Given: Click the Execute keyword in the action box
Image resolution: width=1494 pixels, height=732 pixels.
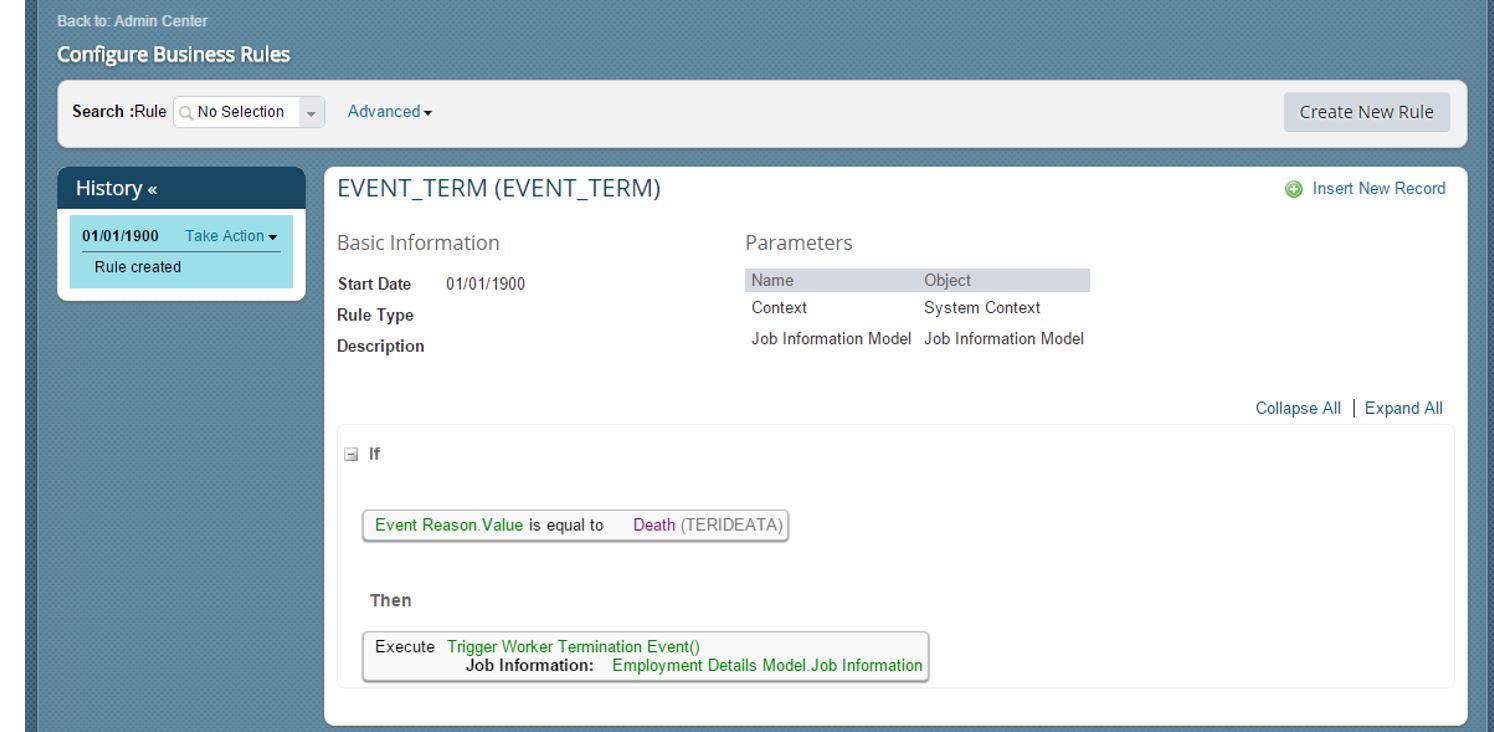Looking at the screenshot, I should (405, 646).
